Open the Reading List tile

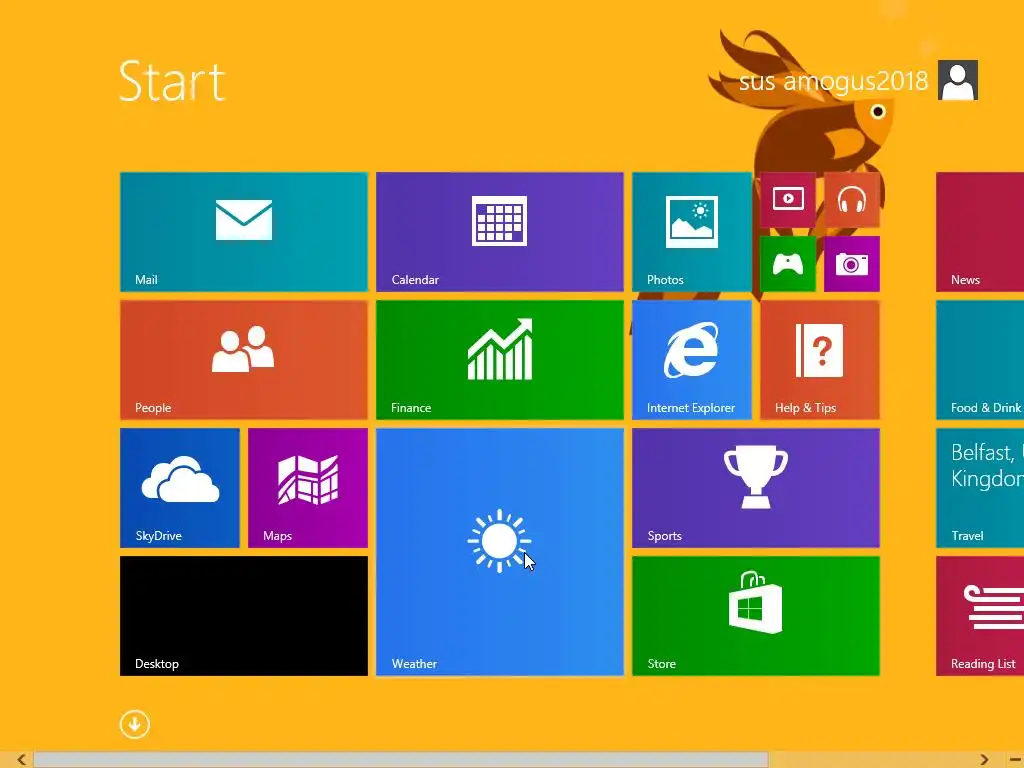coord(980,616)
